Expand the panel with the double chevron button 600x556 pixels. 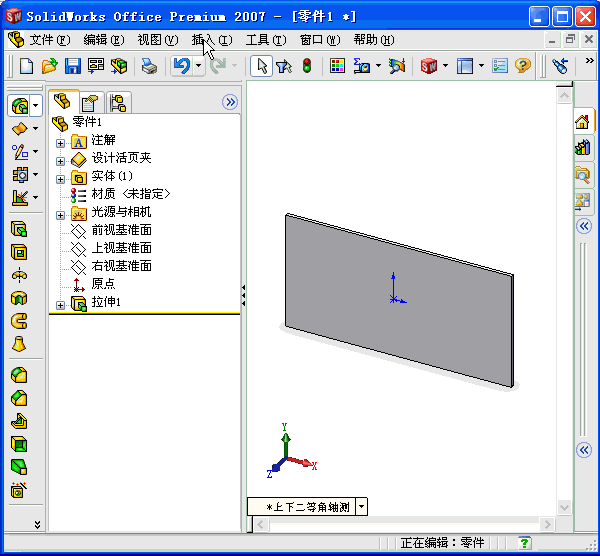click(x=230, y=102)
